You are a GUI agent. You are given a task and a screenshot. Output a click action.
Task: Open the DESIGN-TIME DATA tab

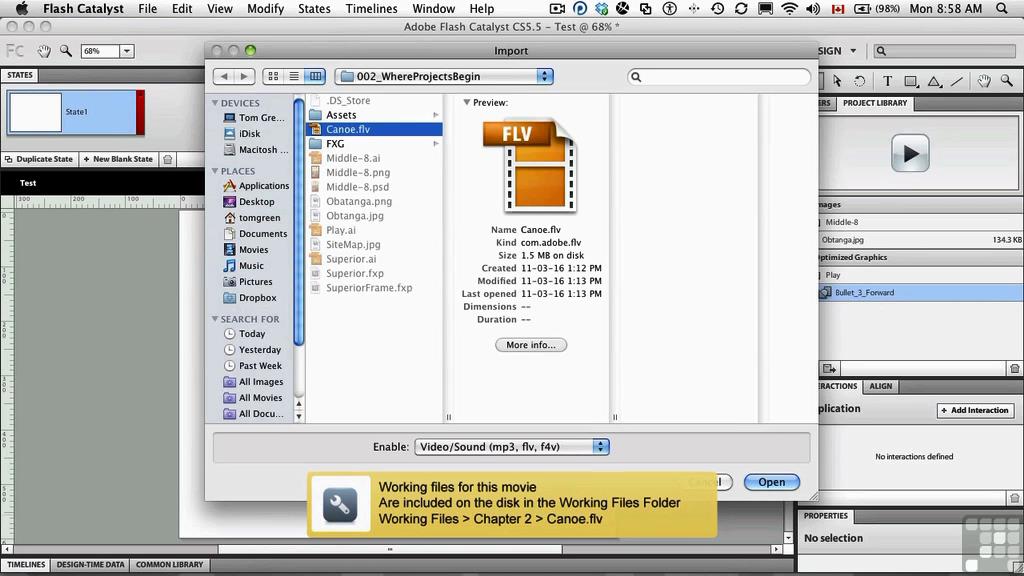pos(90,564)
